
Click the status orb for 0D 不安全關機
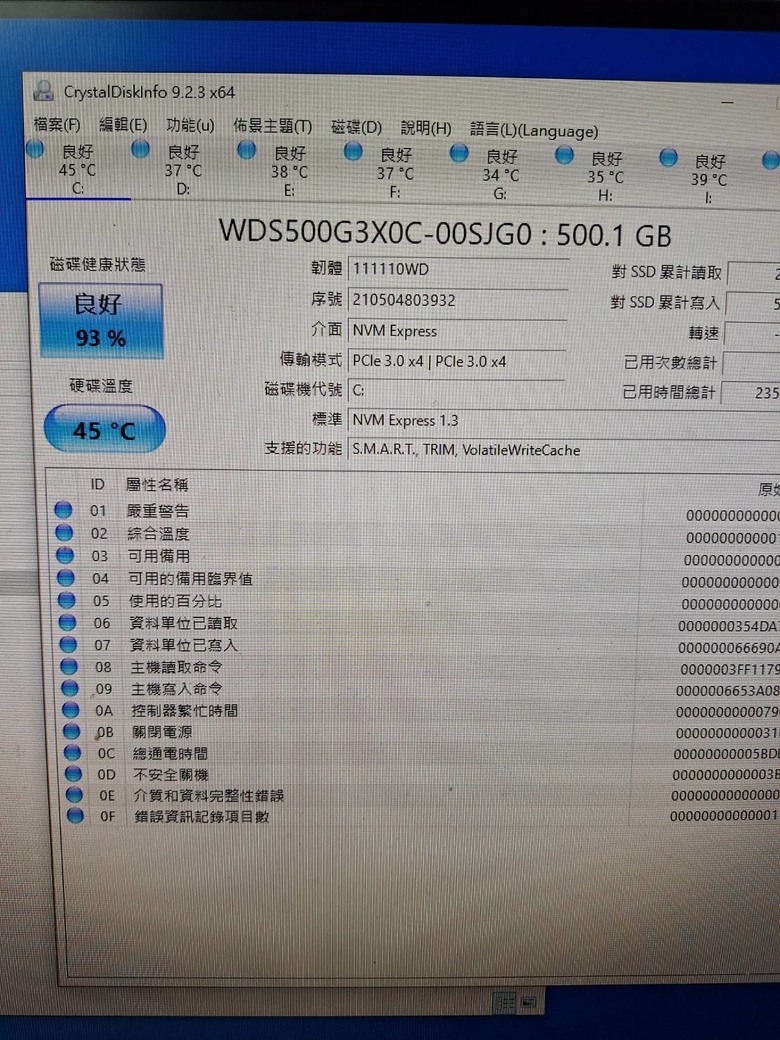73,773
